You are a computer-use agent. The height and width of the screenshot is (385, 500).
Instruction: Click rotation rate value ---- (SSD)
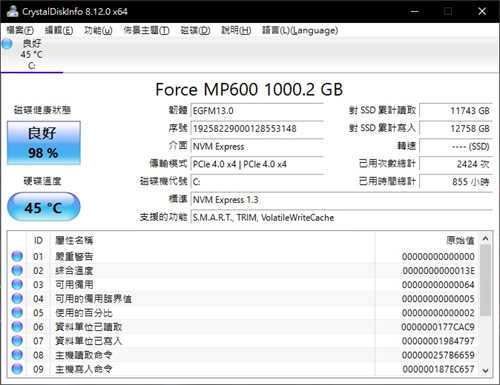coord(456,146)
